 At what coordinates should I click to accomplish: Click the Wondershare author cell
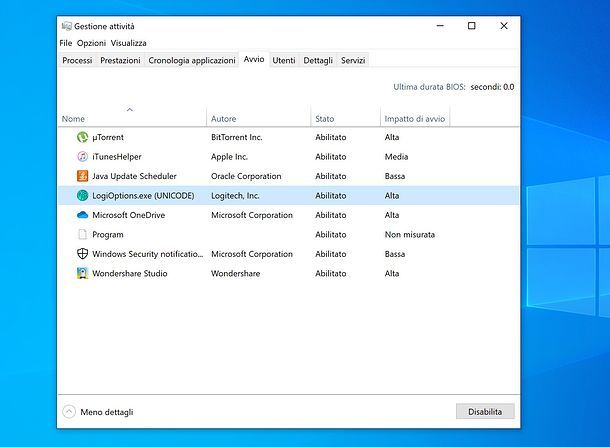point(235,273)
